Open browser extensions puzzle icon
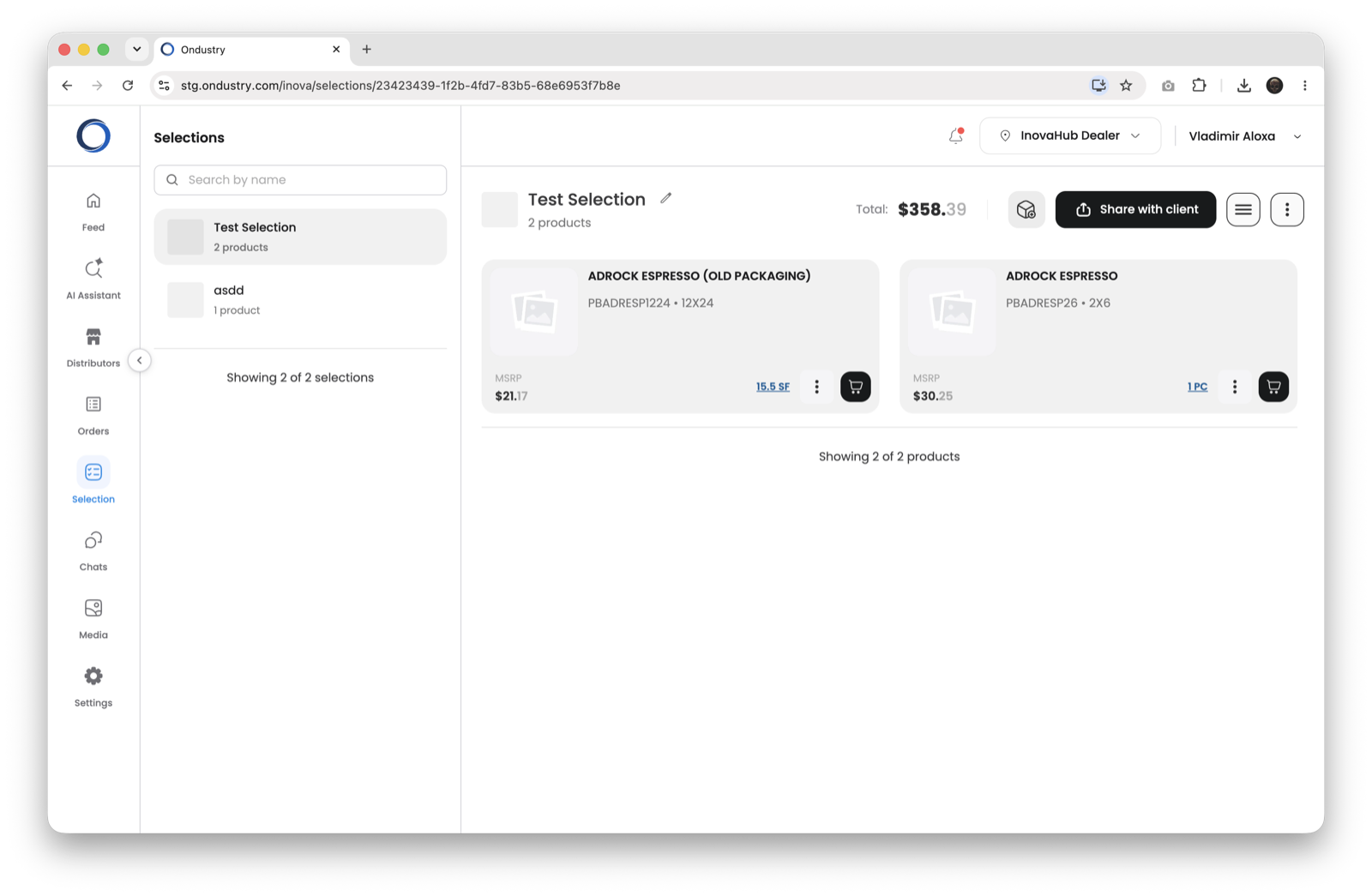 click(x=1199, y=86)
